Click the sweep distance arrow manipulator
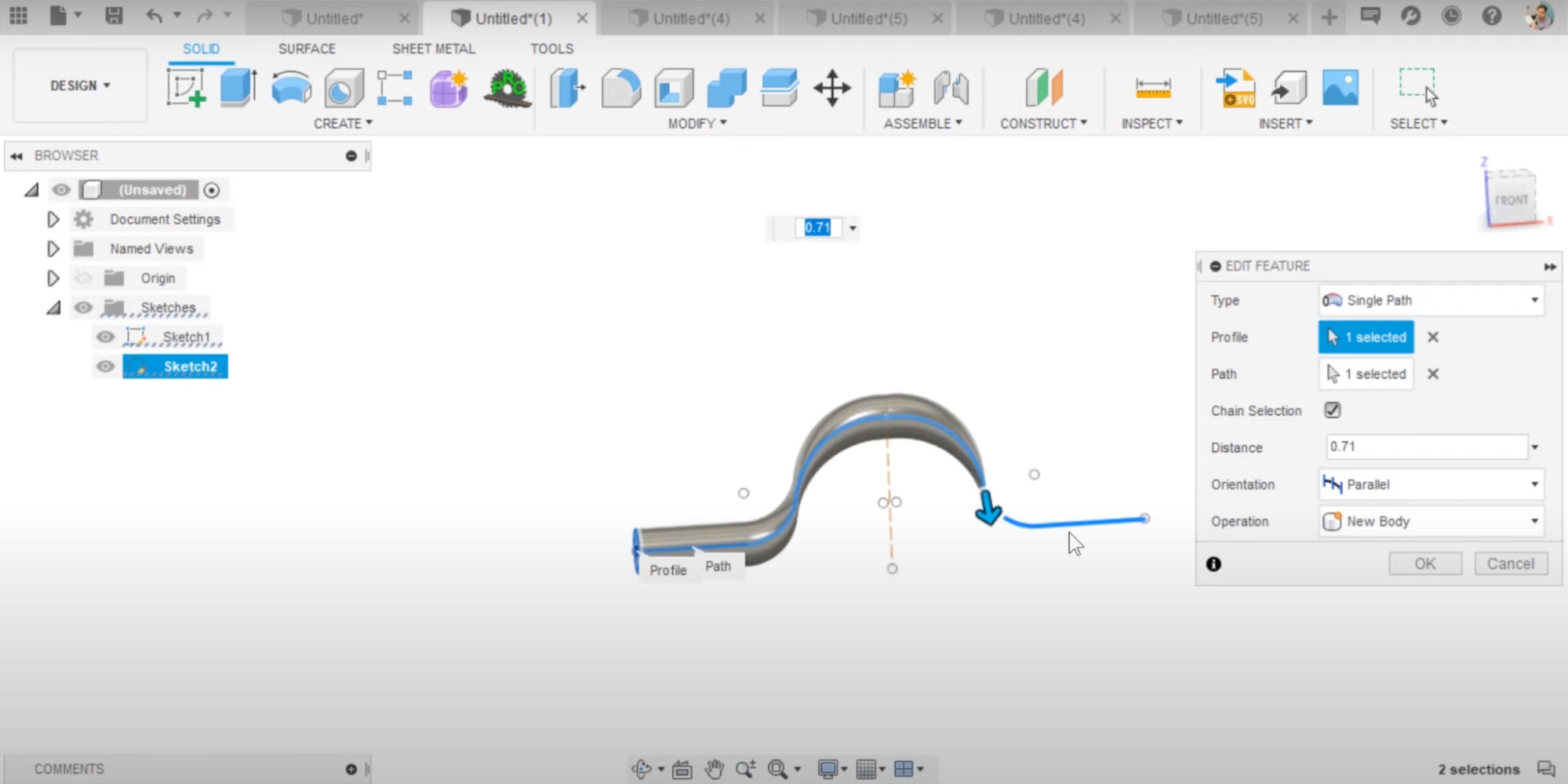The width and height of the screenshot is (1568, 784). pos(988,508)
